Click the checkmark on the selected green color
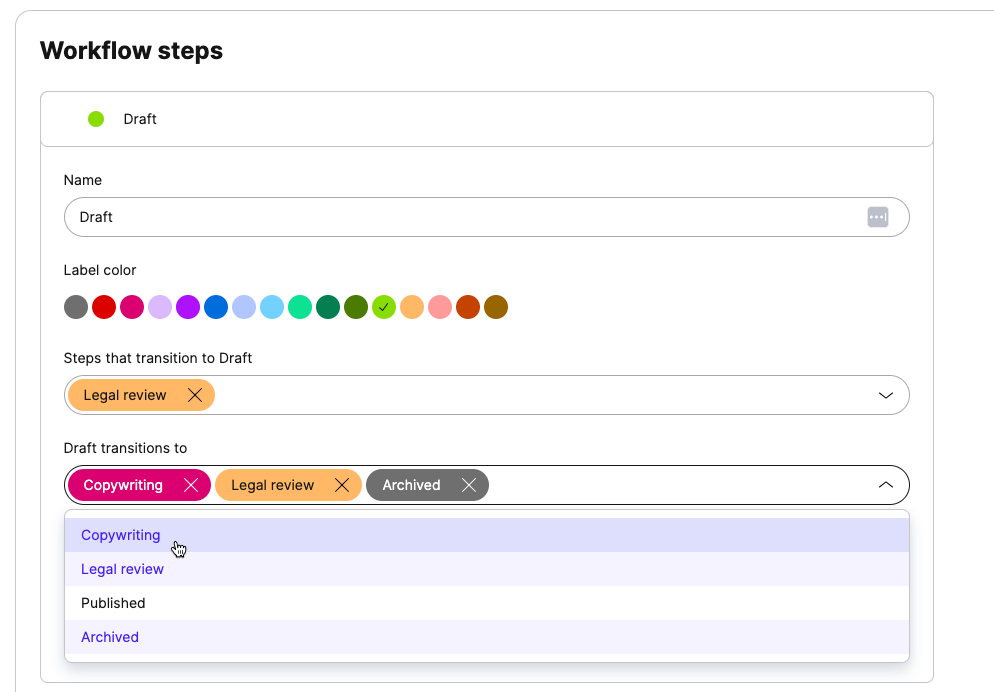Viewport: 994px width, 692px height. 384,307
